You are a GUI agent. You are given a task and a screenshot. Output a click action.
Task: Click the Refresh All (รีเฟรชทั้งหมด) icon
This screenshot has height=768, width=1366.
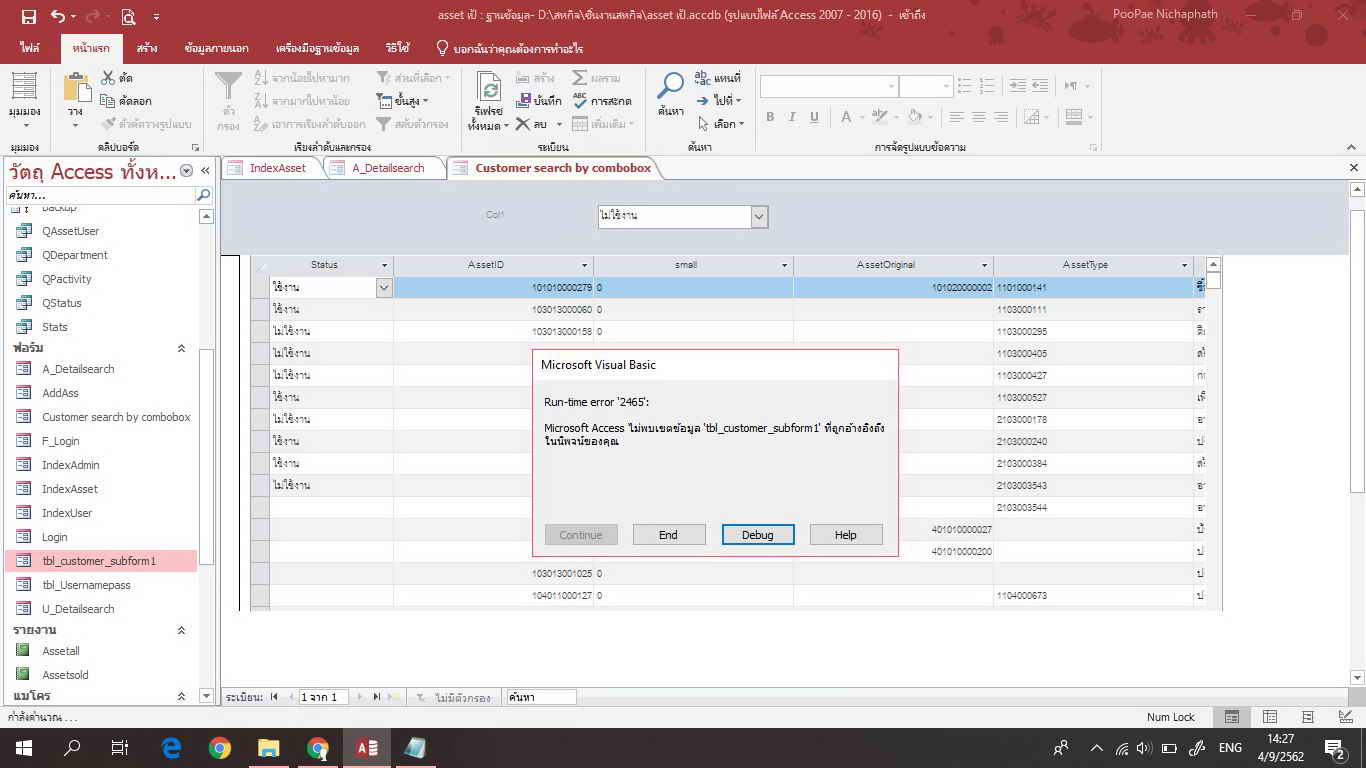489,87
